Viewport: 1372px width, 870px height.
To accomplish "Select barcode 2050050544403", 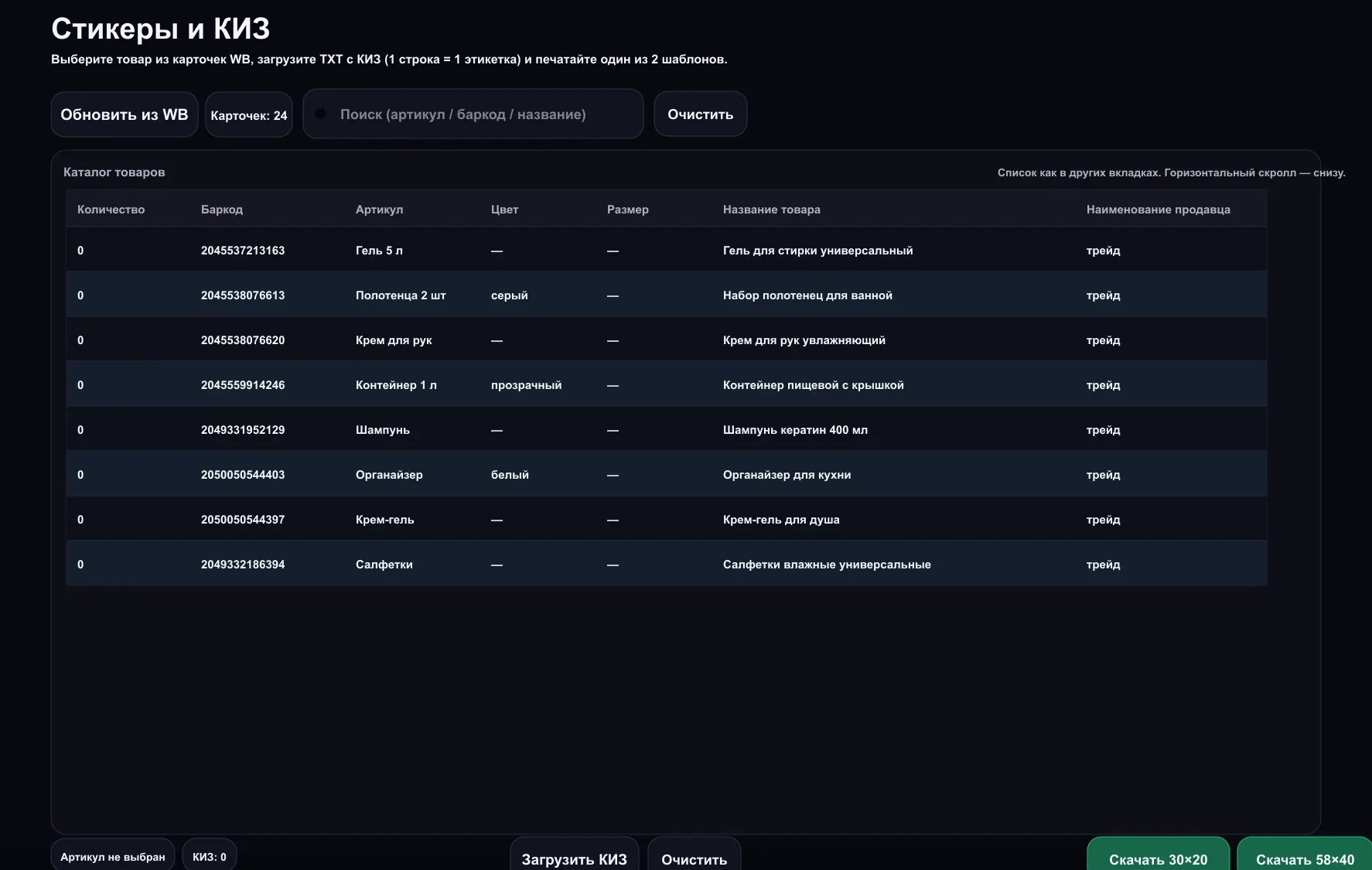I will (243, 475).
